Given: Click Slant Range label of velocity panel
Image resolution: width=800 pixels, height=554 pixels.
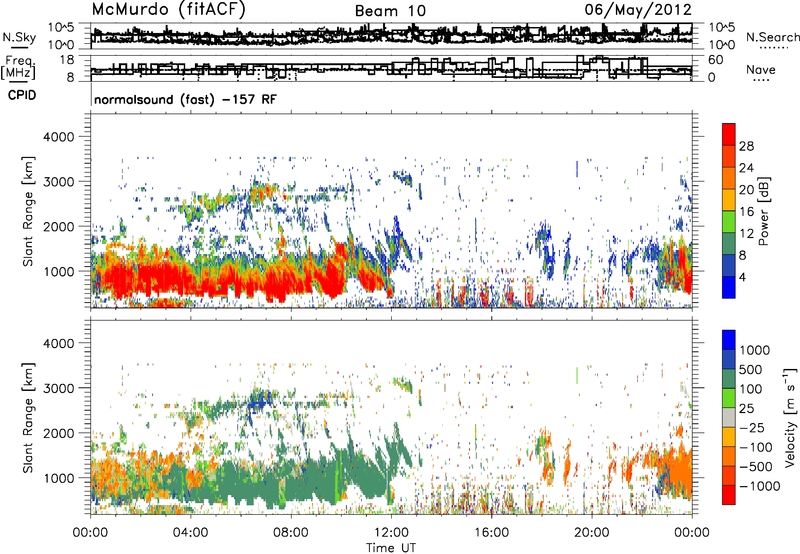Looking at the screenshot, I should [28, 418].
